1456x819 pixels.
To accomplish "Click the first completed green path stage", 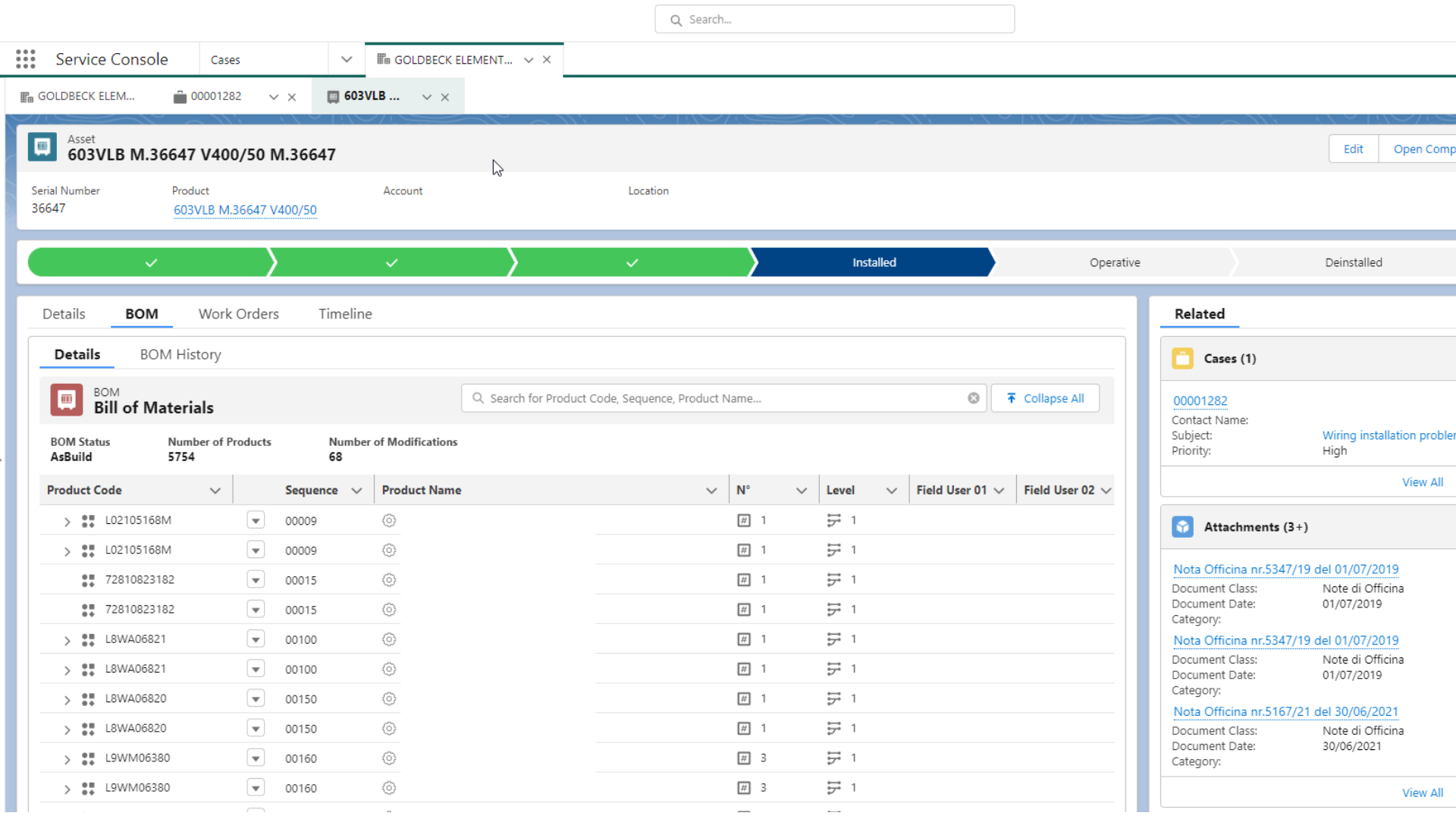I will 151,262.
